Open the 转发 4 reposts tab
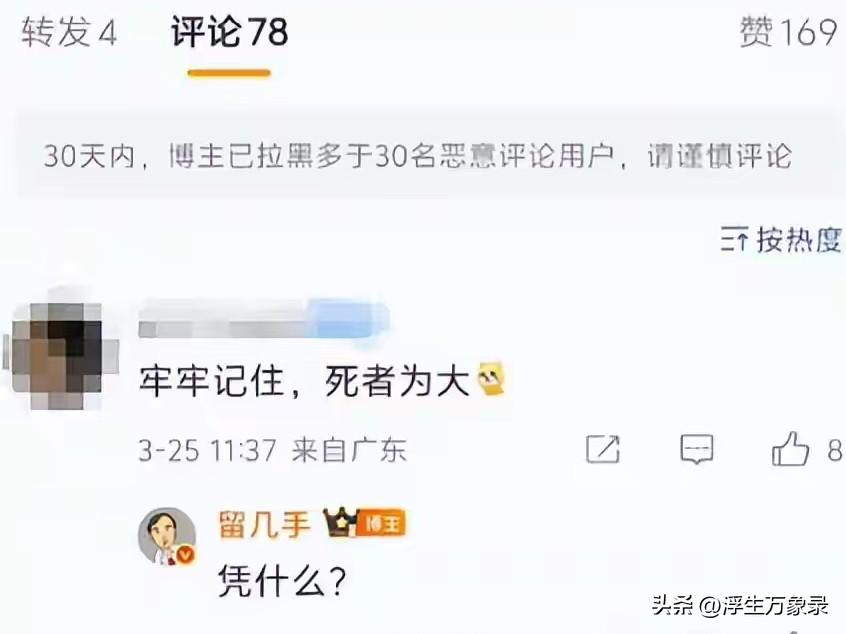The image size is (846, 634). [x=69, y=31]
